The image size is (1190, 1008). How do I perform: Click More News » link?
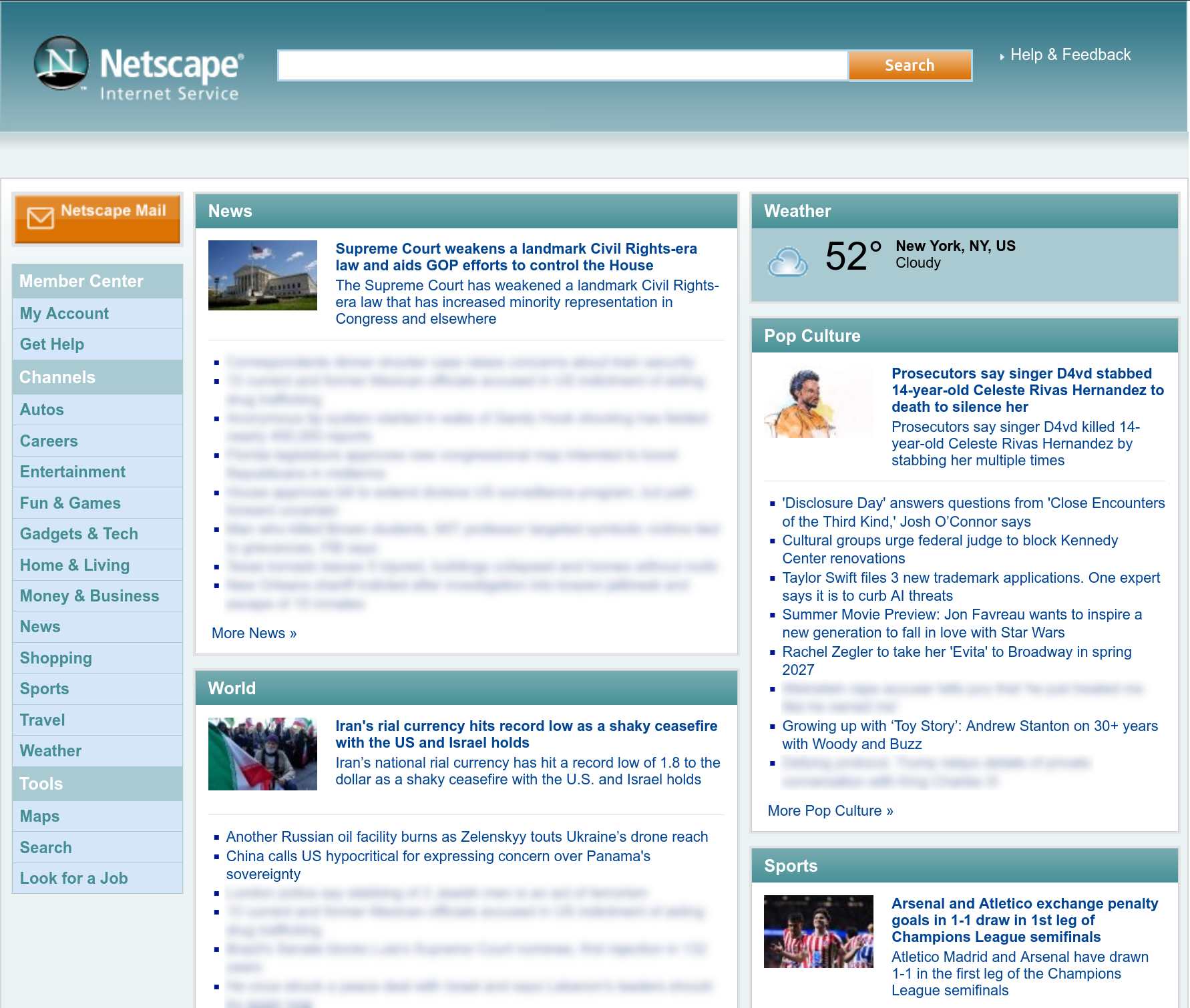(254, 632)
